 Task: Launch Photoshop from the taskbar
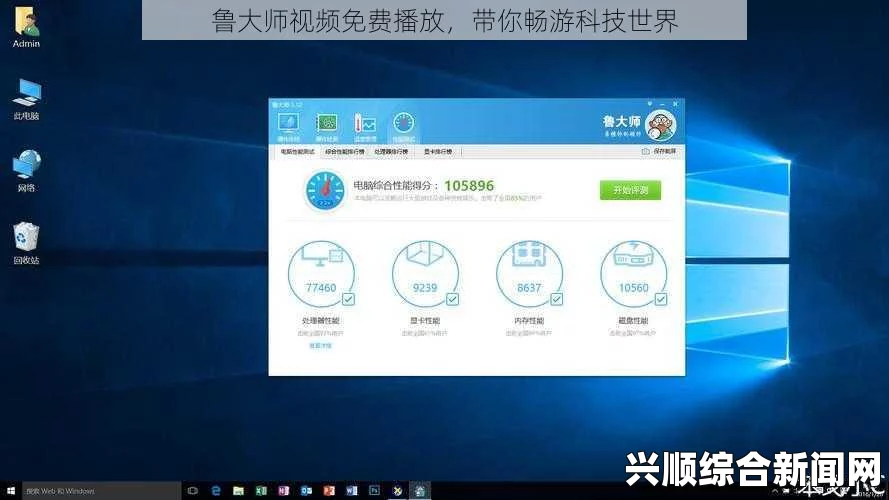point(374,491)
